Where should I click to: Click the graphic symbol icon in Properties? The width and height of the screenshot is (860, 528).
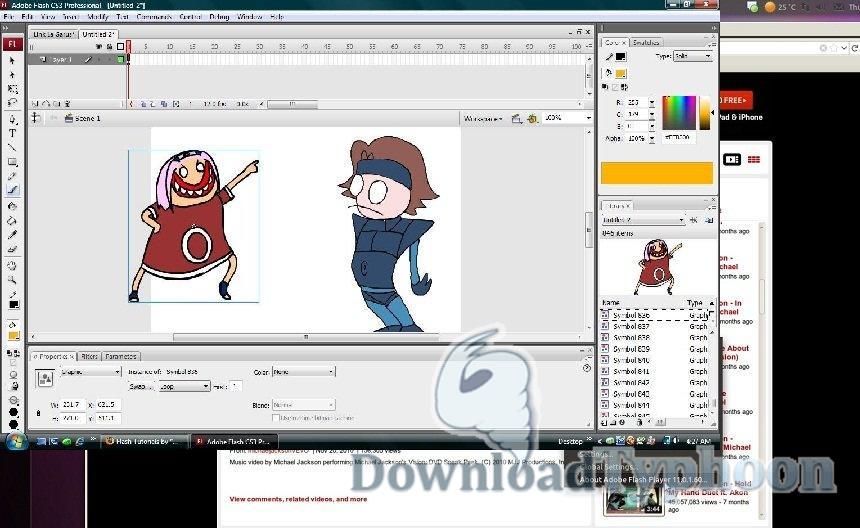coord(44,378)
